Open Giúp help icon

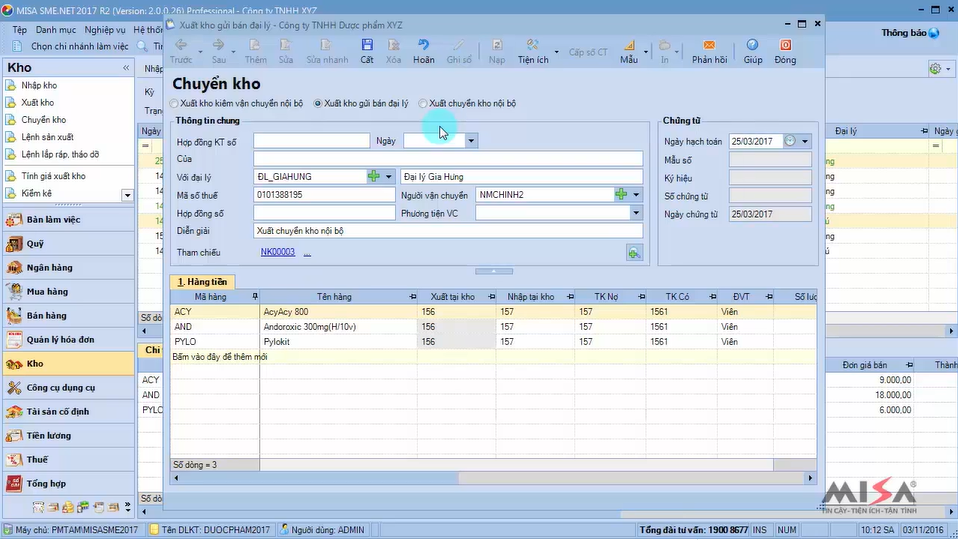pyautogui.click(x=752, y=45)
